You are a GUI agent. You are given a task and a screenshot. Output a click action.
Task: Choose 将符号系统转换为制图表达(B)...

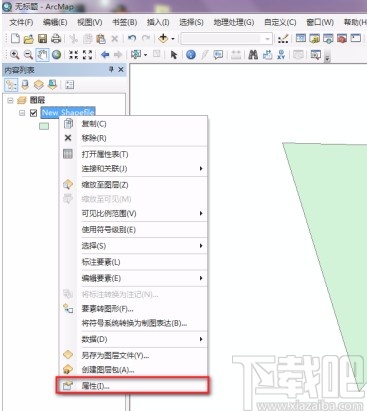point(134,323)
